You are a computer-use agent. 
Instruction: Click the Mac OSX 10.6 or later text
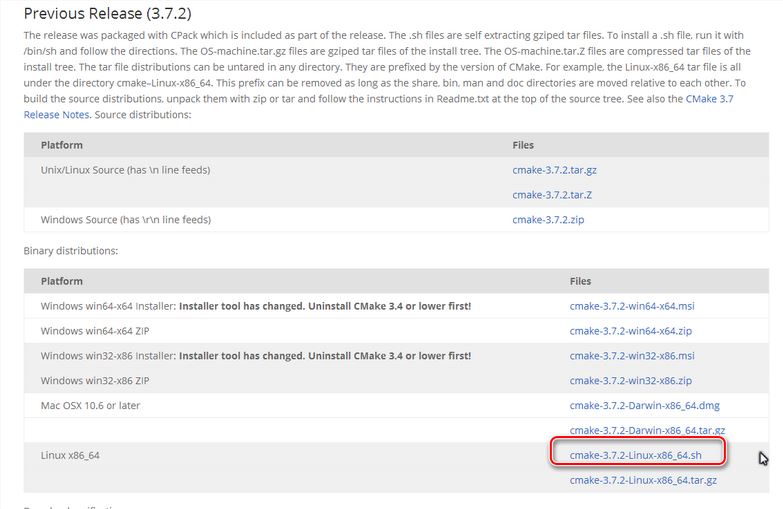point(90,406)
